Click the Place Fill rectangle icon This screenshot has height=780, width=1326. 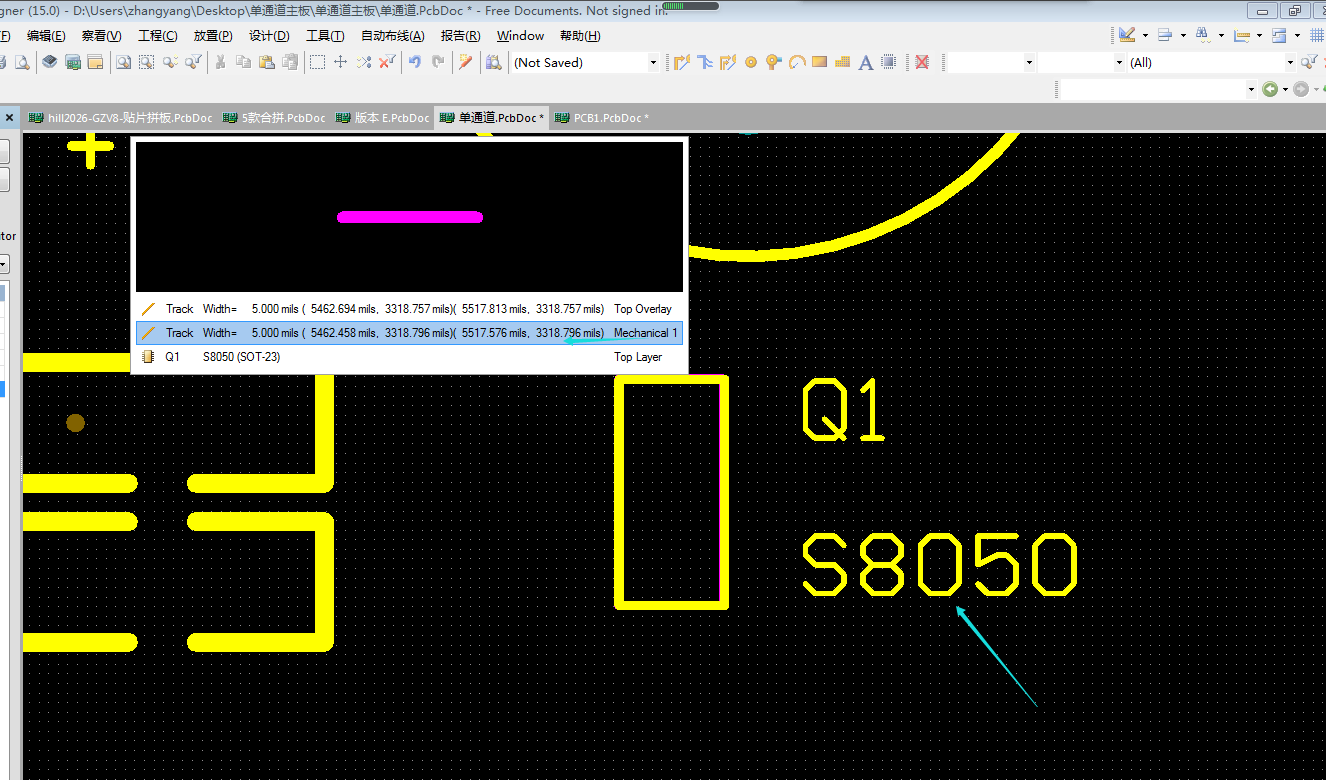tap(820, 62)
